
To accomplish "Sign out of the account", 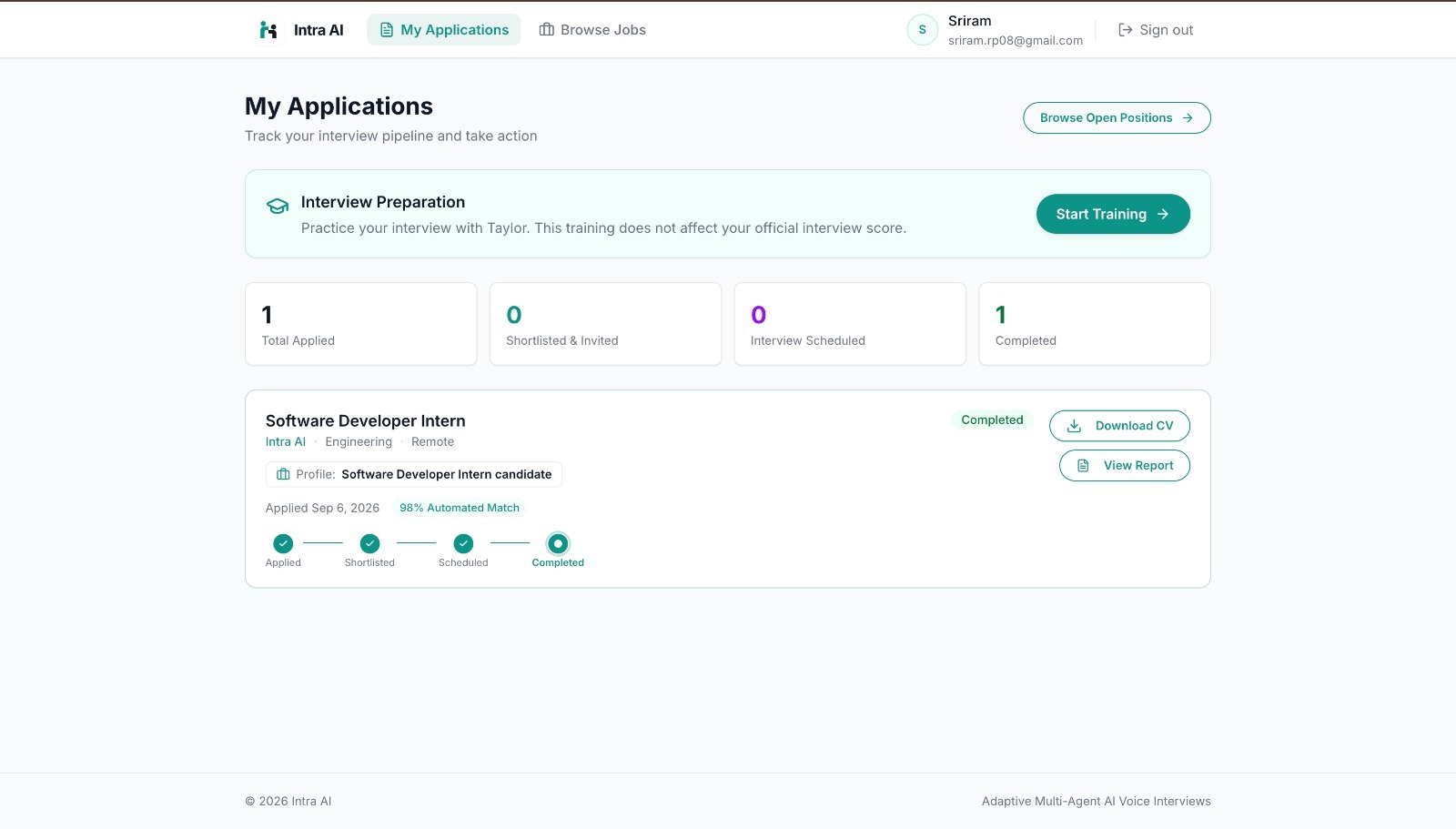I will (1155, 30).
